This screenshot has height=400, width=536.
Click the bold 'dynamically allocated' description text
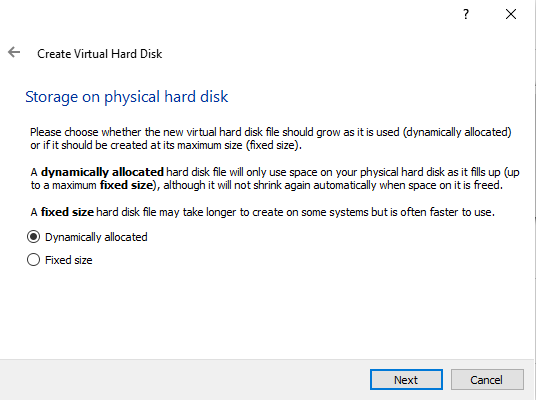point(102,172)
